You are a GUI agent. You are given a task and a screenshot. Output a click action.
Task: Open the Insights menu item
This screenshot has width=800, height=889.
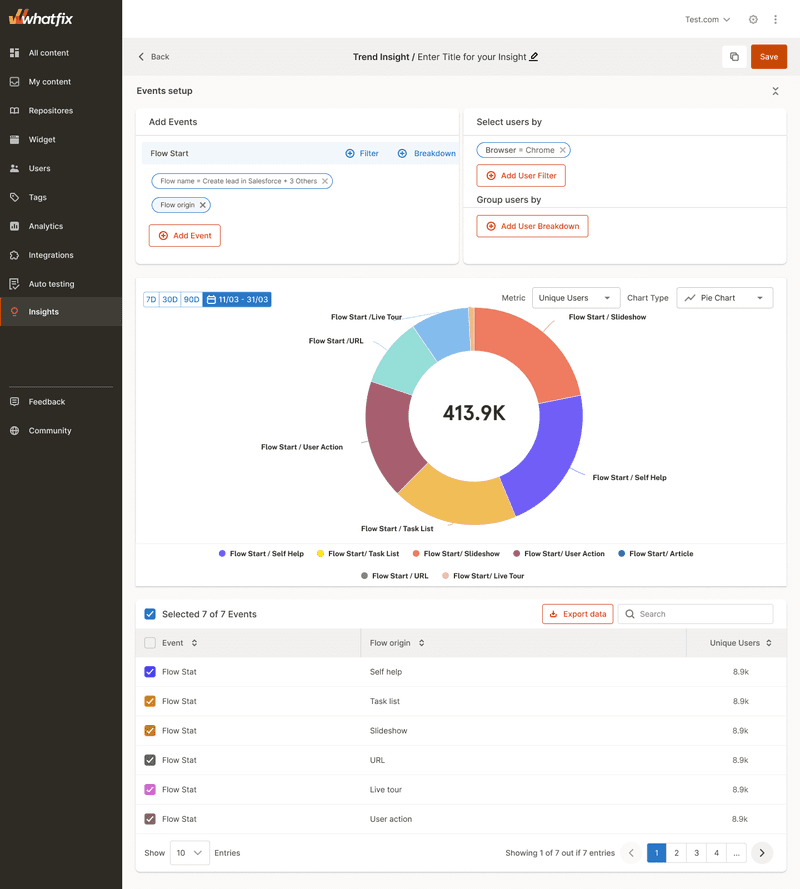click(42, 312)
